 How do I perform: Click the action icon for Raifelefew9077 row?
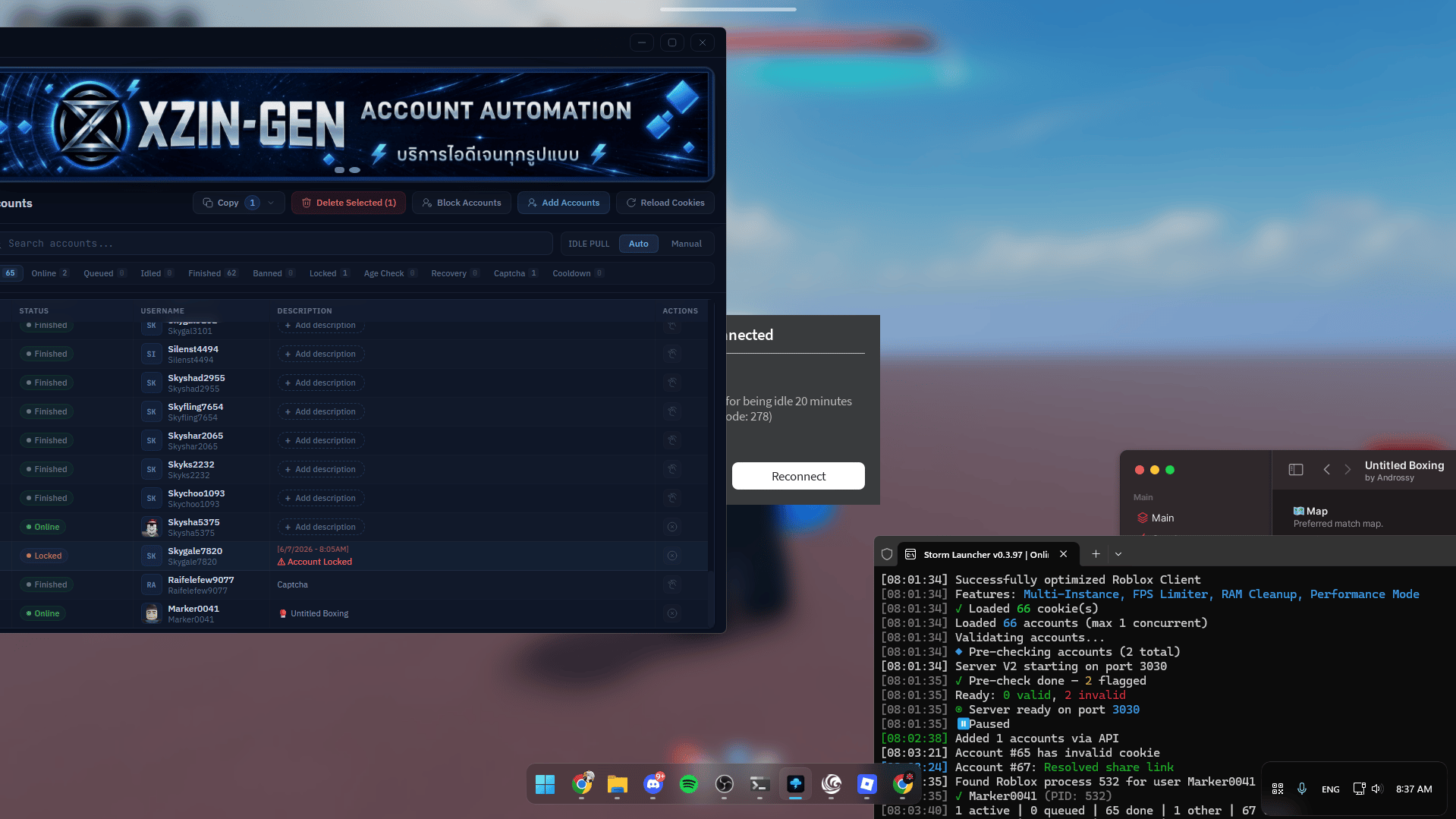(672, 584)
